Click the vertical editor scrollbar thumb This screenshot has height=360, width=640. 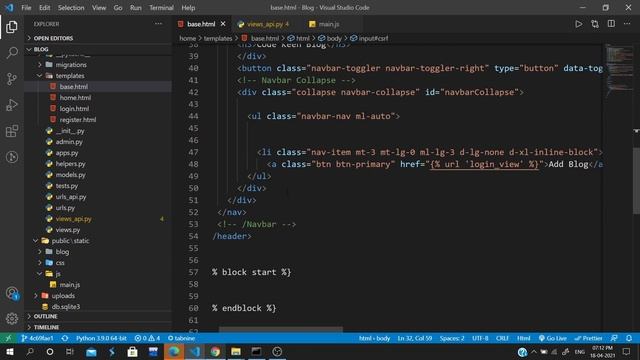click(636, 180)
